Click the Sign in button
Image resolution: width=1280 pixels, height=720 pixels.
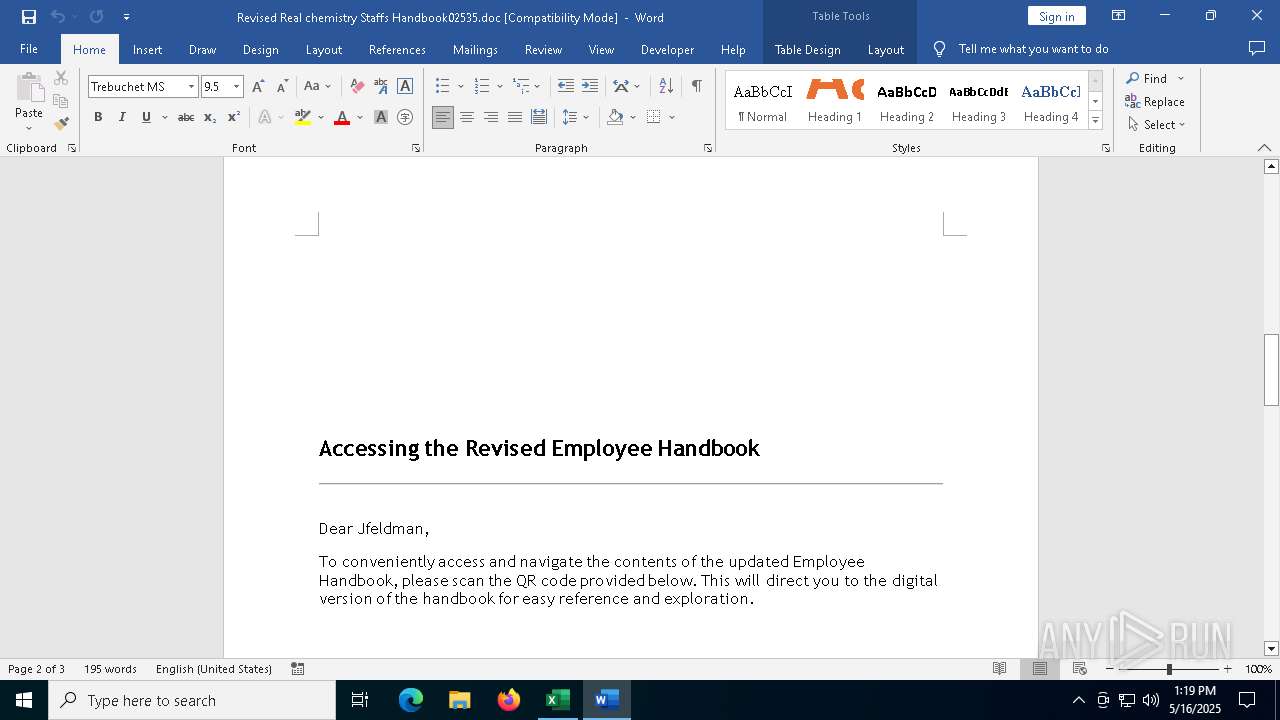pyautogui.click(x=1056, y=16)
